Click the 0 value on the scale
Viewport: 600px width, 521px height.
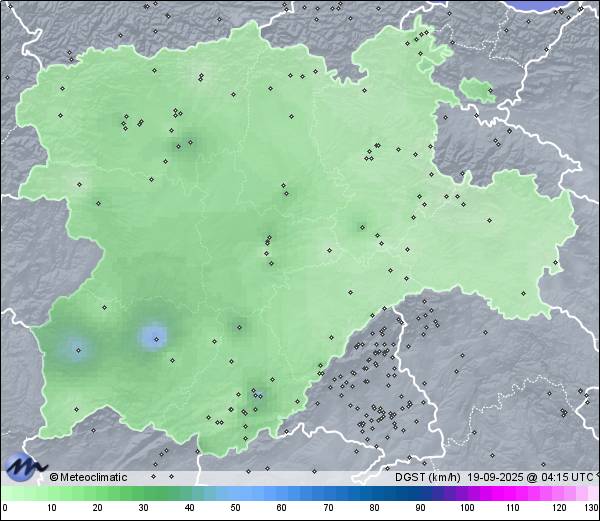5,508
